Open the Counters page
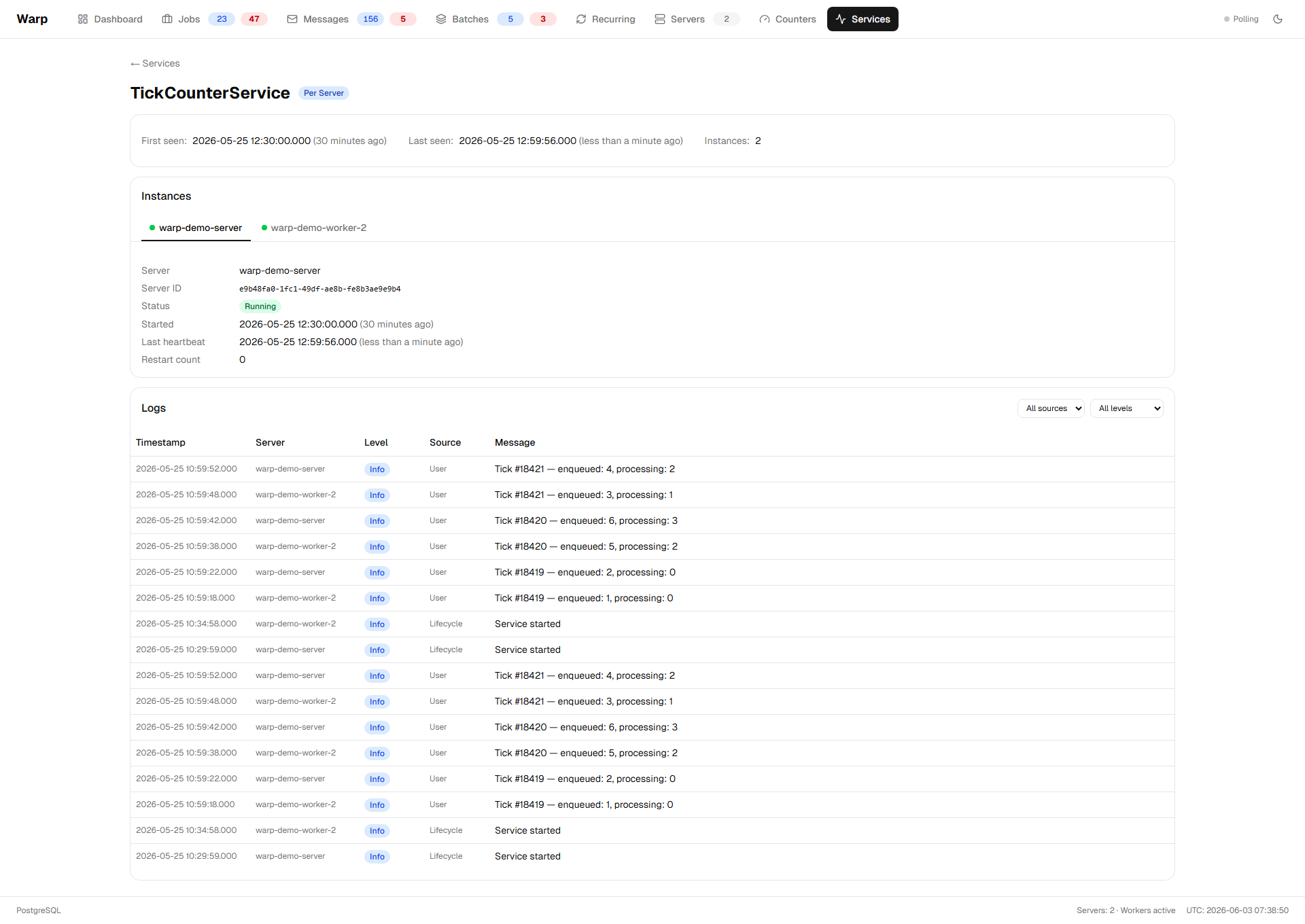1305x924 pixels. pos(788,19)
